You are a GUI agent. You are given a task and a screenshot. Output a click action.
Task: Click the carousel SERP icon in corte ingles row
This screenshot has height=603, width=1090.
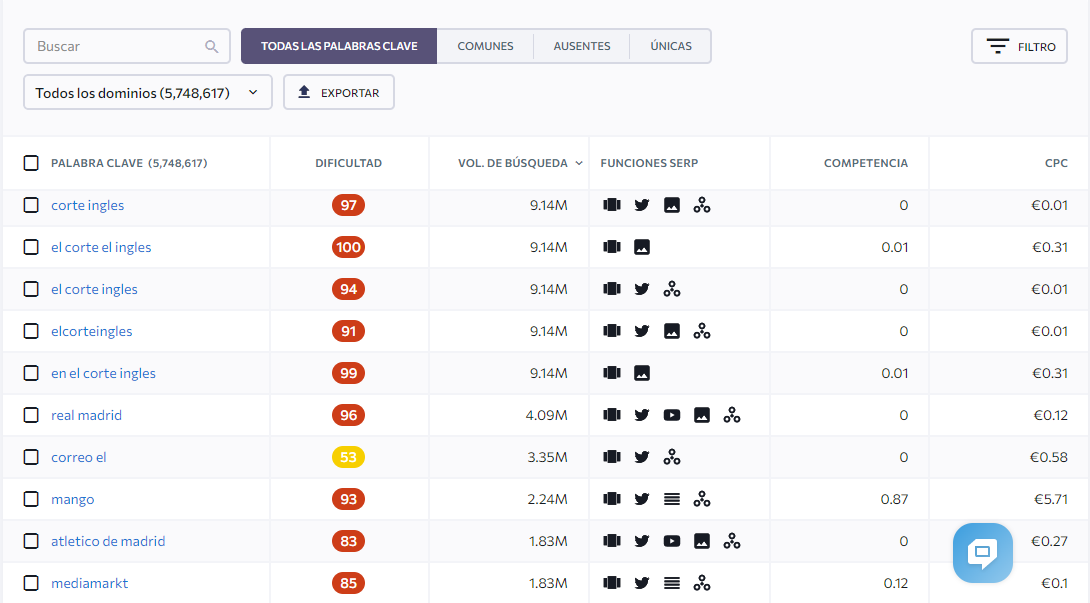tap(612, 205)
